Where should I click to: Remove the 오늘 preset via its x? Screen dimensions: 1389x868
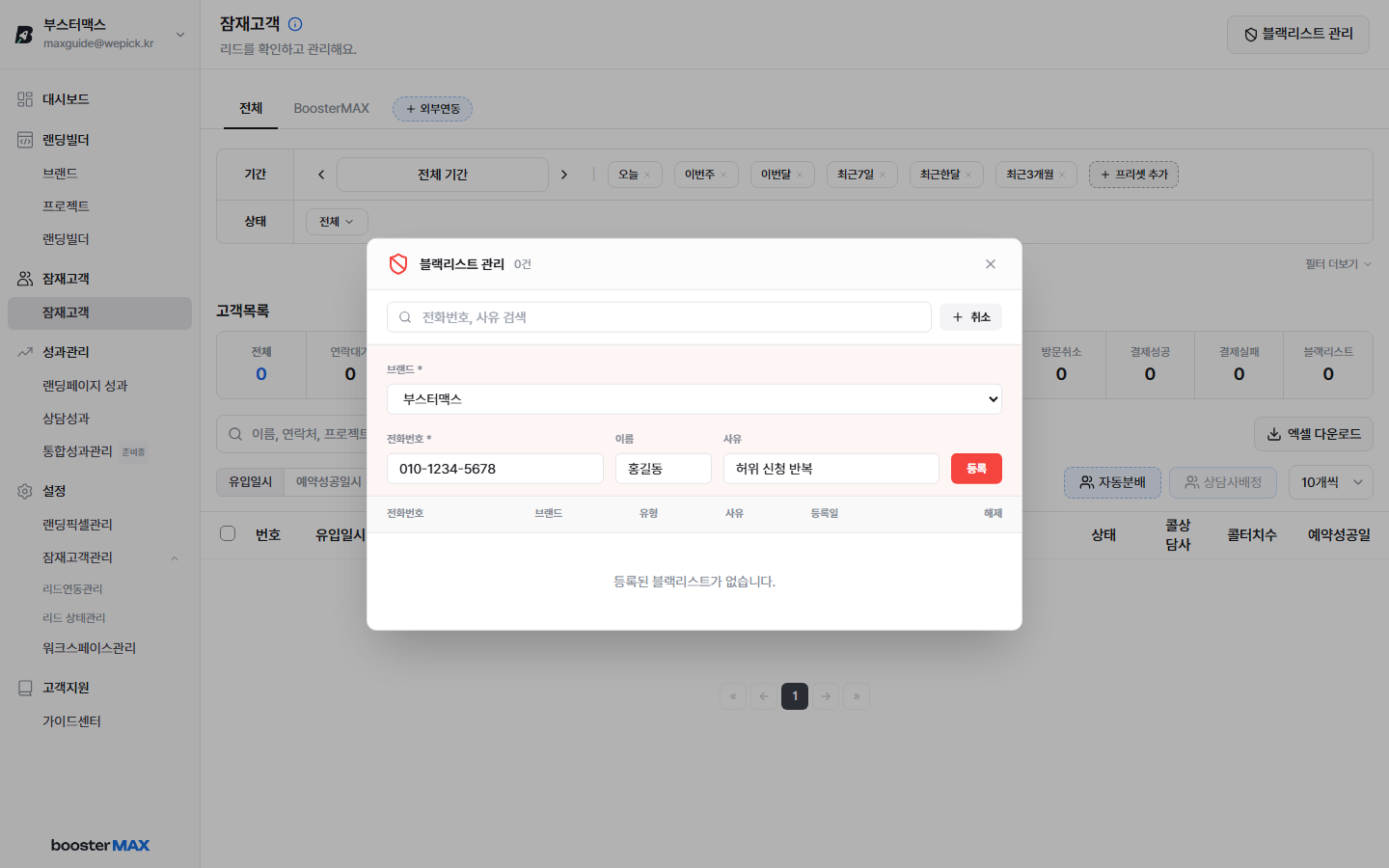pyautogui.click(x=647, y=175)
